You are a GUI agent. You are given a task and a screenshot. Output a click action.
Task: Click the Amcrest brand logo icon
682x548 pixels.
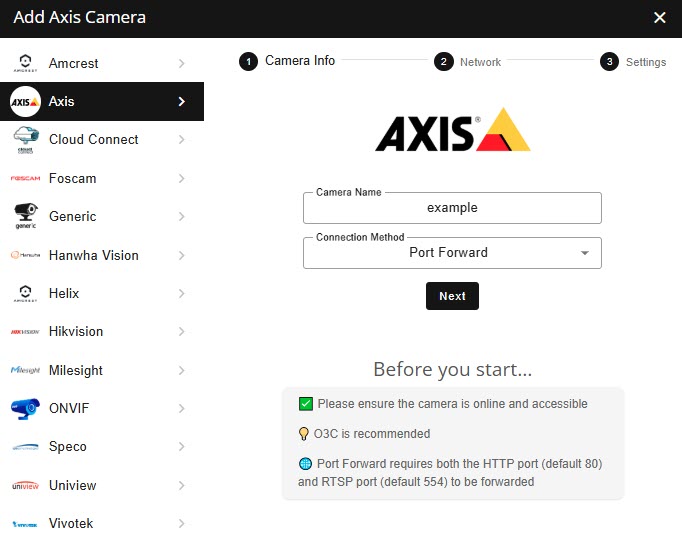pos(25,64)
